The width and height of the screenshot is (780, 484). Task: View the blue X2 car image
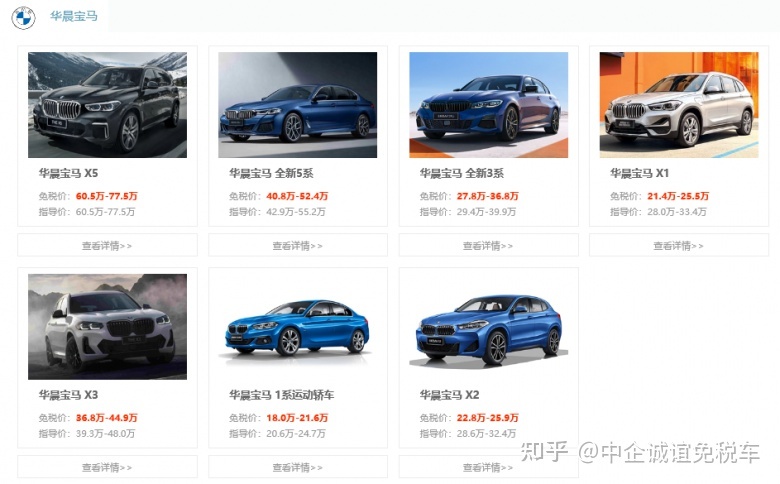(x=488, y=327)
